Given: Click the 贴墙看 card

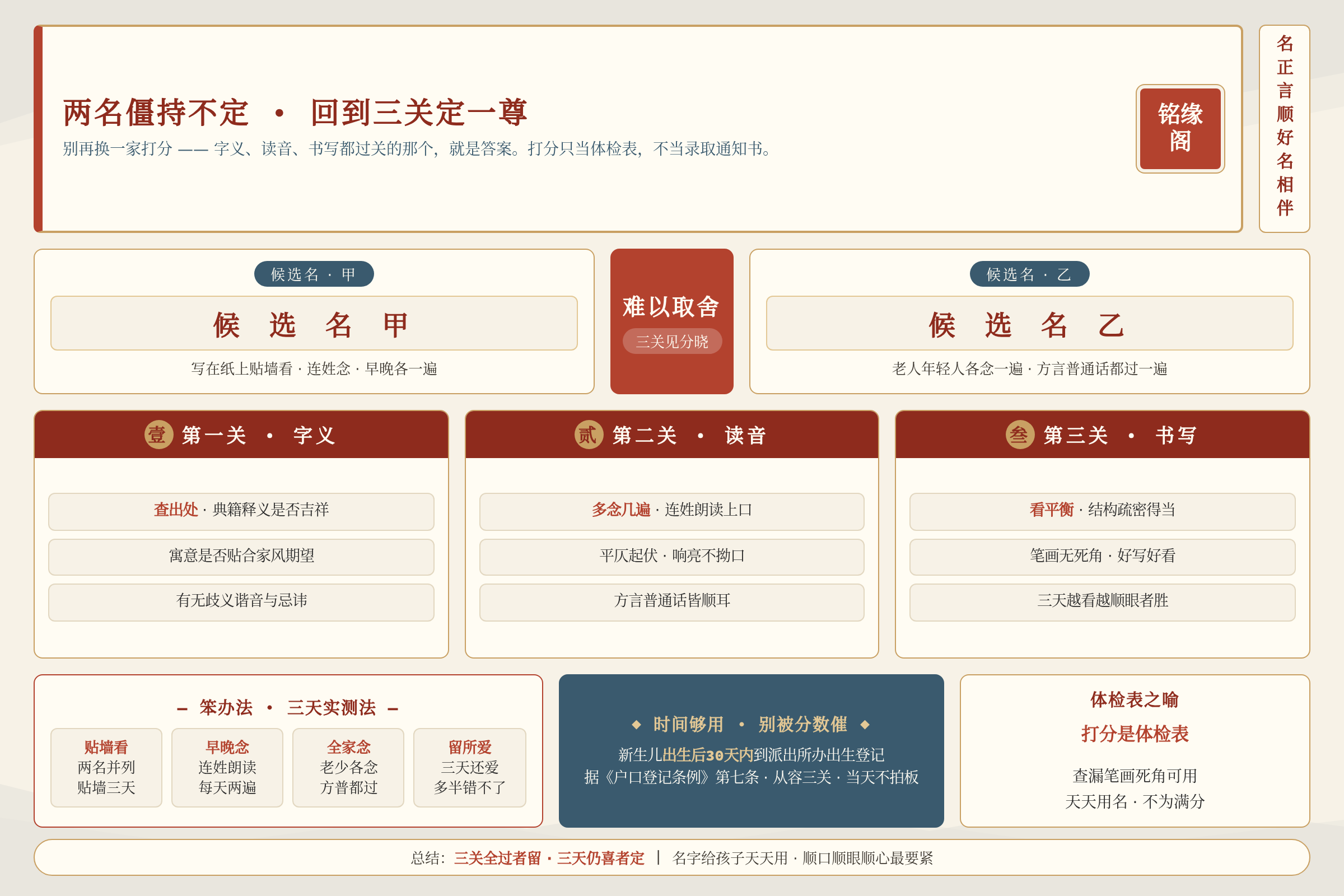Looking at the screenshot, I should (x=106, y=767).
